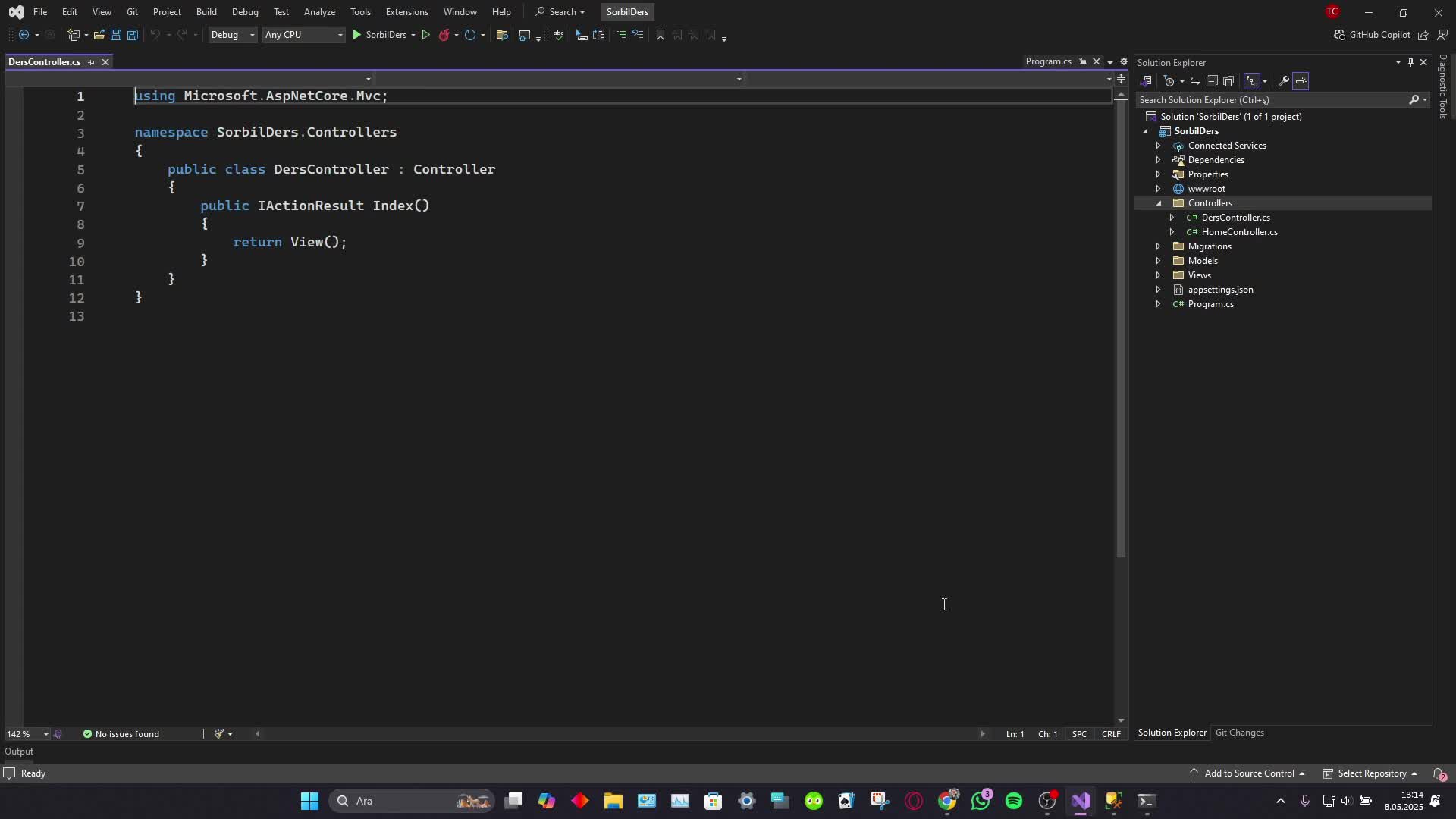Screen dimensions: 1456x819
Task: Click Collapse All icon in Solution Explorer
Action: pos(1212,81)
